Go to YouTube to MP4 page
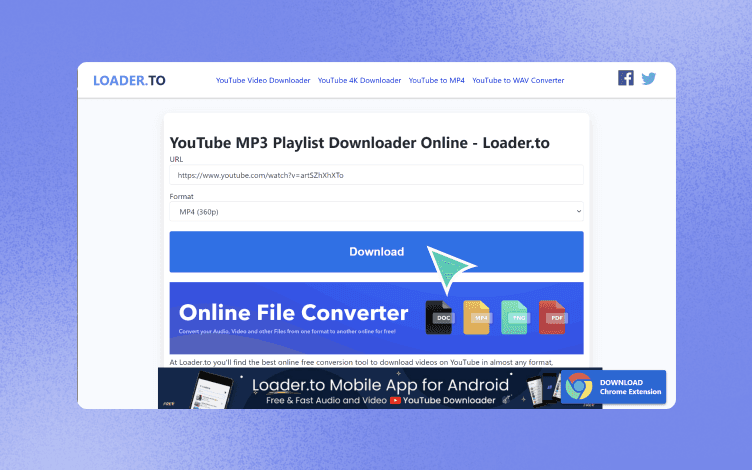The width and height of the screenshot is (752, 470). click(x=436, y=81)
